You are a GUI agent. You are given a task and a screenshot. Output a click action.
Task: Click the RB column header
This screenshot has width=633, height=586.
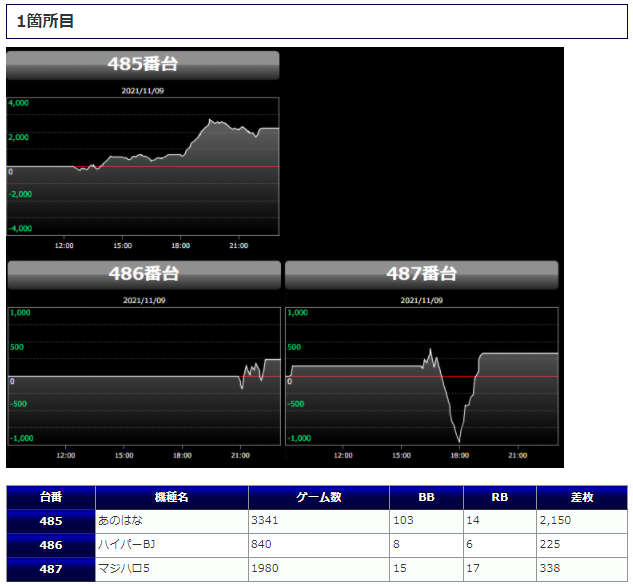pos(500,497)
